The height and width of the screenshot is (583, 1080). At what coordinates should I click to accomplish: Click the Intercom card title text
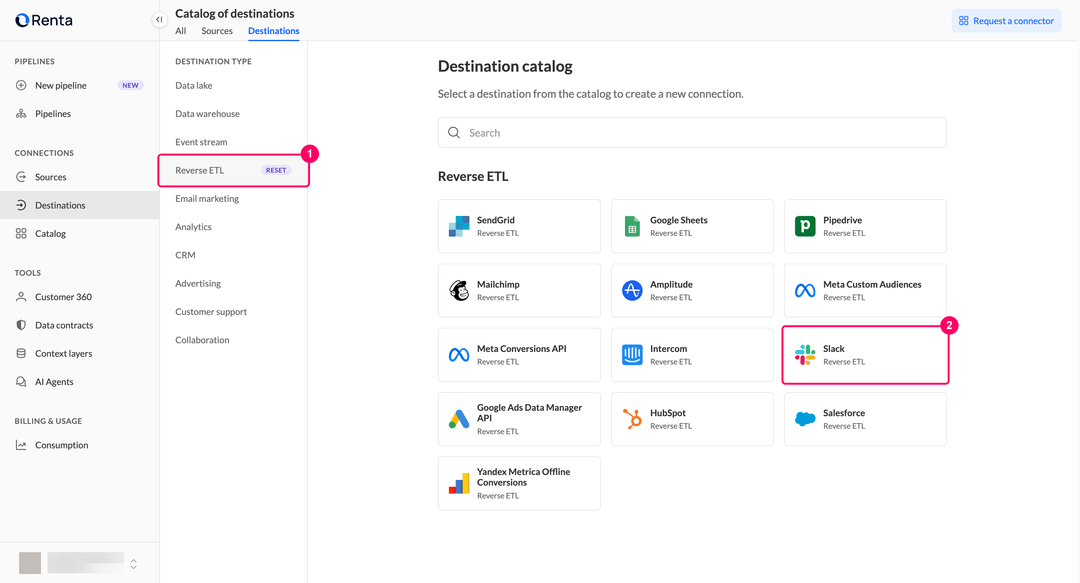tap(669, 349)
